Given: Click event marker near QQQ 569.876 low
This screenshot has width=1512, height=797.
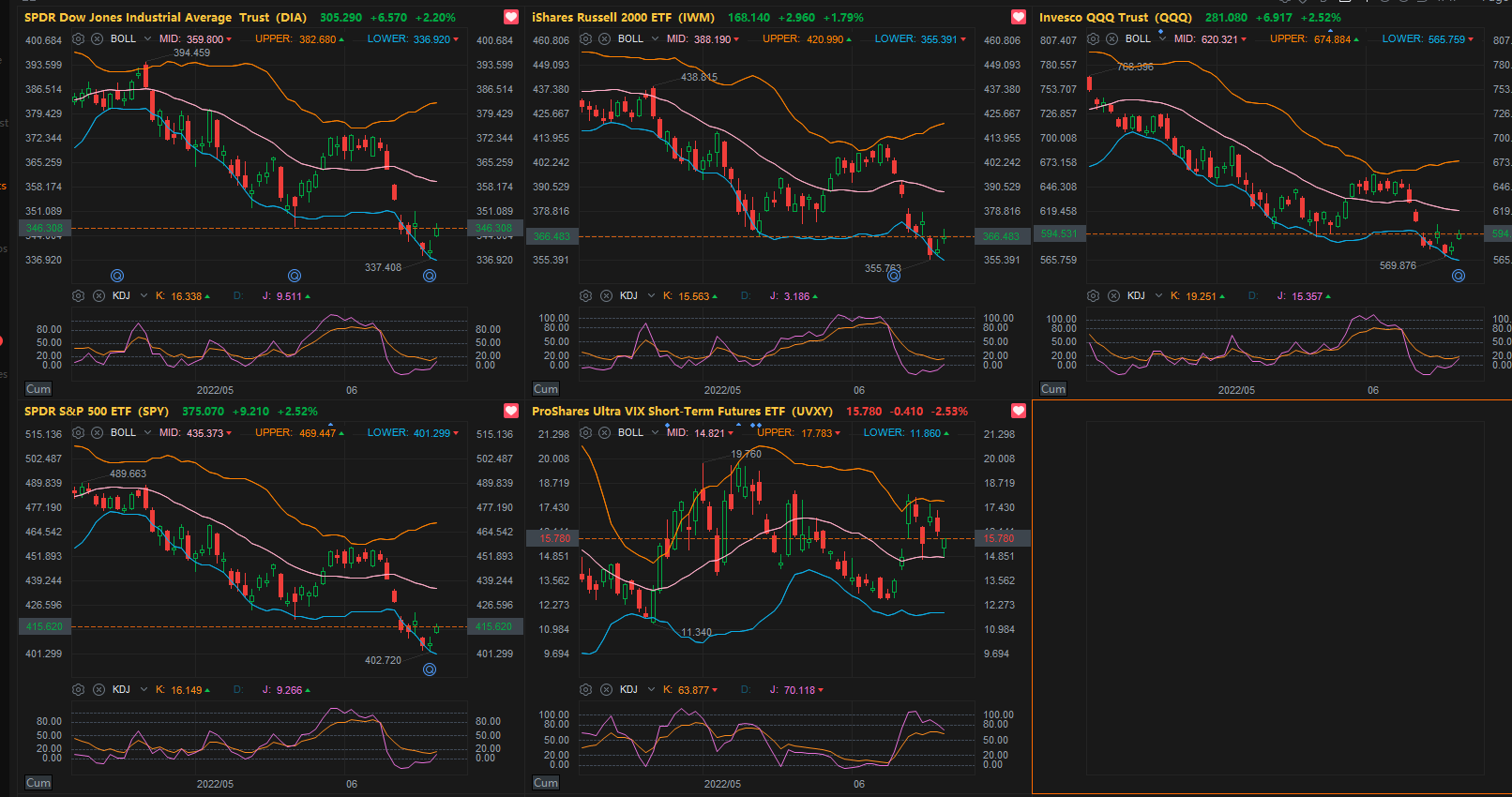Looking at the screenshot, I should (x=1459, y=276).
